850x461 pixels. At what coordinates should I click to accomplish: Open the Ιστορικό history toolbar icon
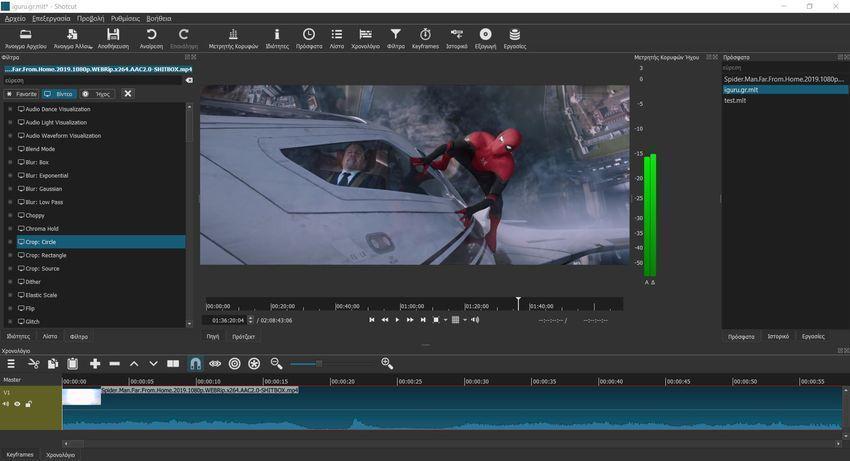coord(456,34)
